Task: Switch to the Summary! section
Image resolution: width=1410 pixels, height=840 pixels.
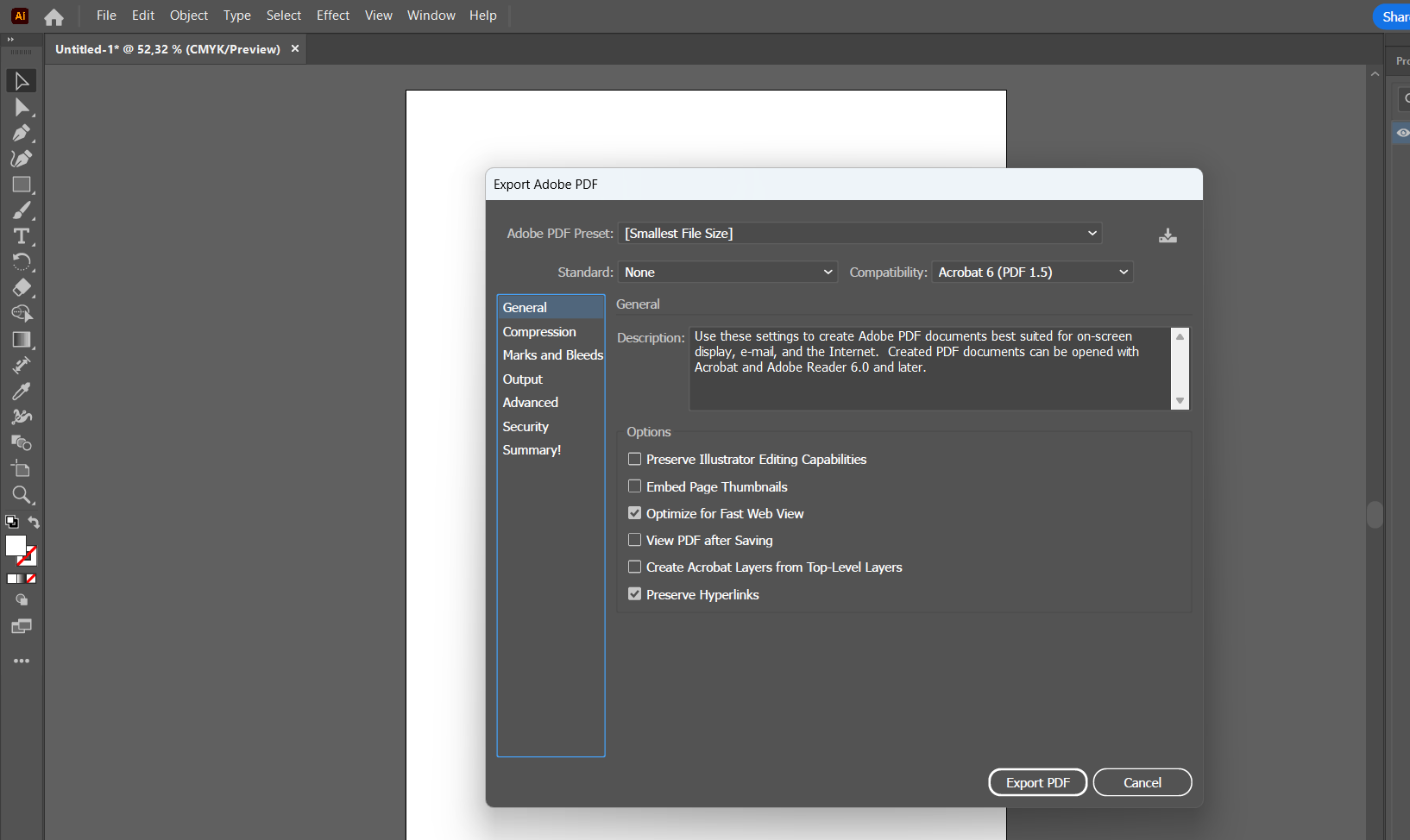Action: click(532, 450)
